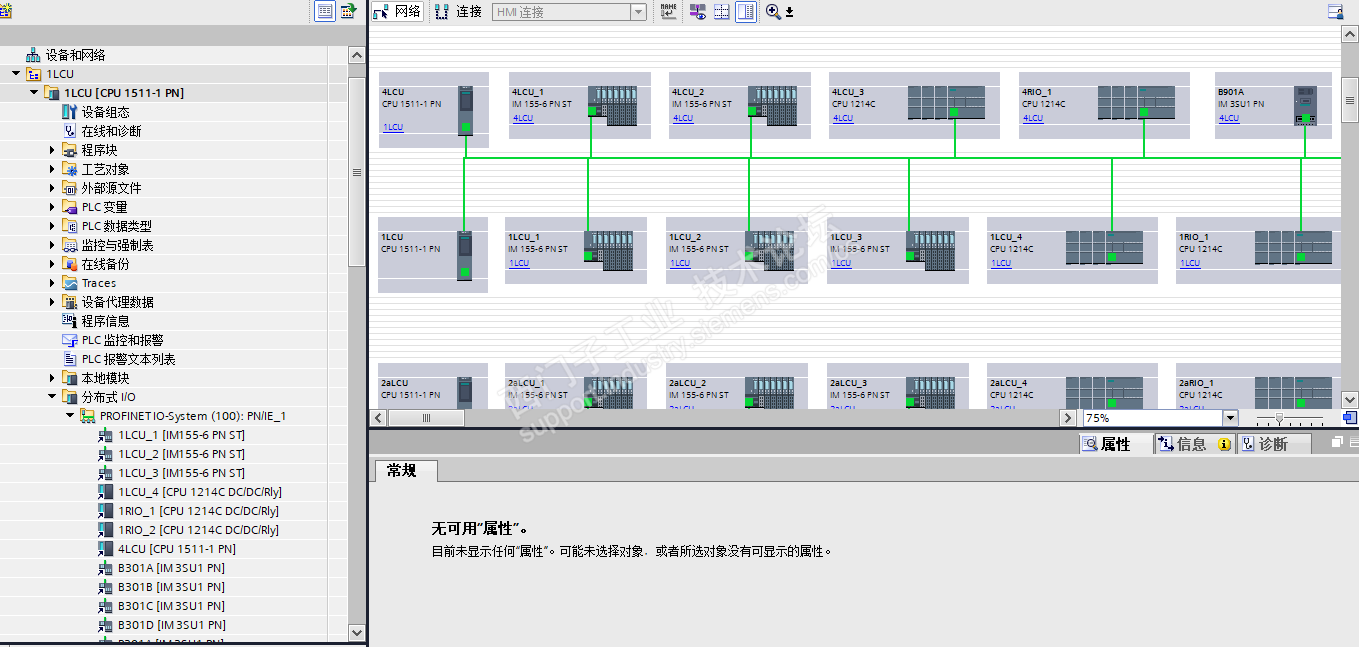Follow the 4LCU link under B901A device
Screen dimensions: 1359x647
(x=1229, y=118)
